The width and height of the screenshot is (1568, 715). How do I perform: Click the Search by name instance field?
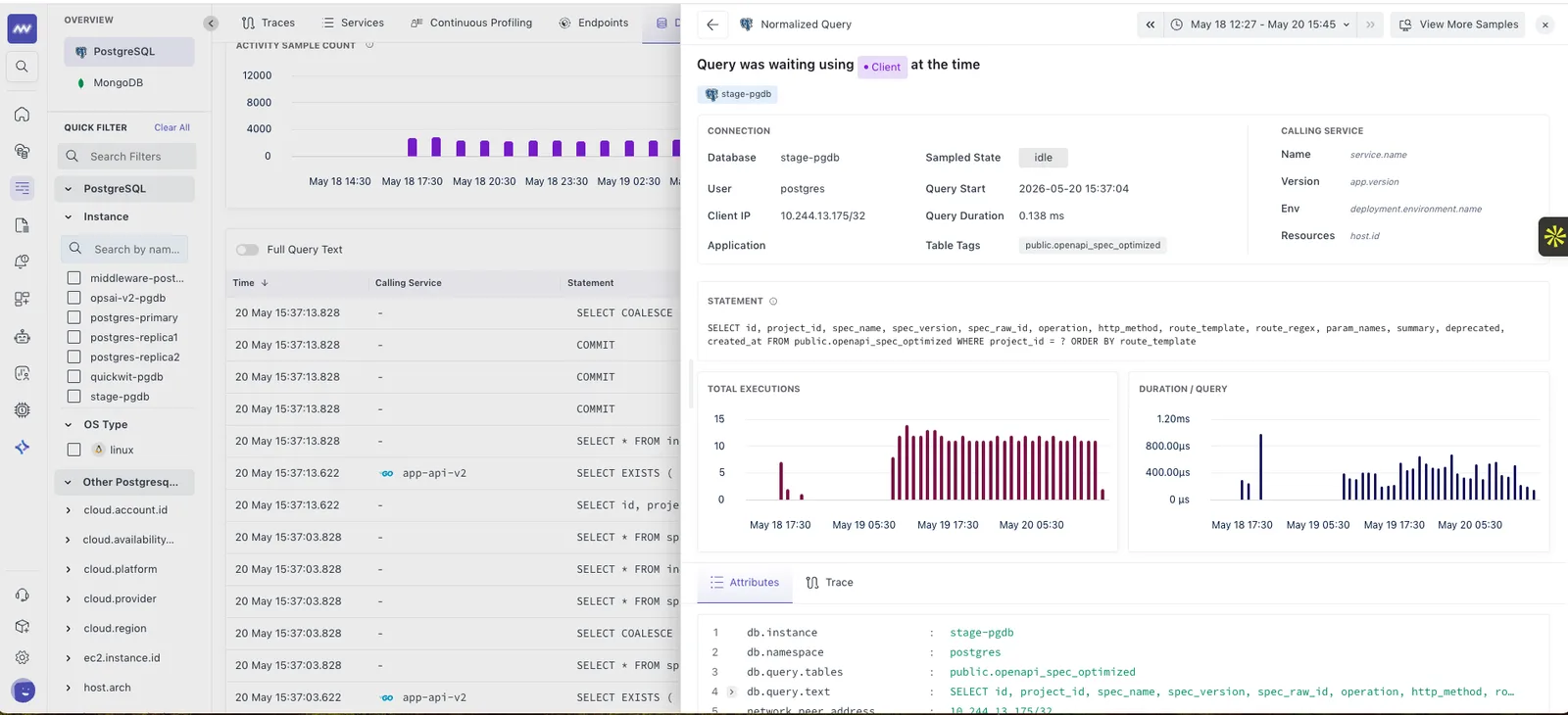[124, 249]
